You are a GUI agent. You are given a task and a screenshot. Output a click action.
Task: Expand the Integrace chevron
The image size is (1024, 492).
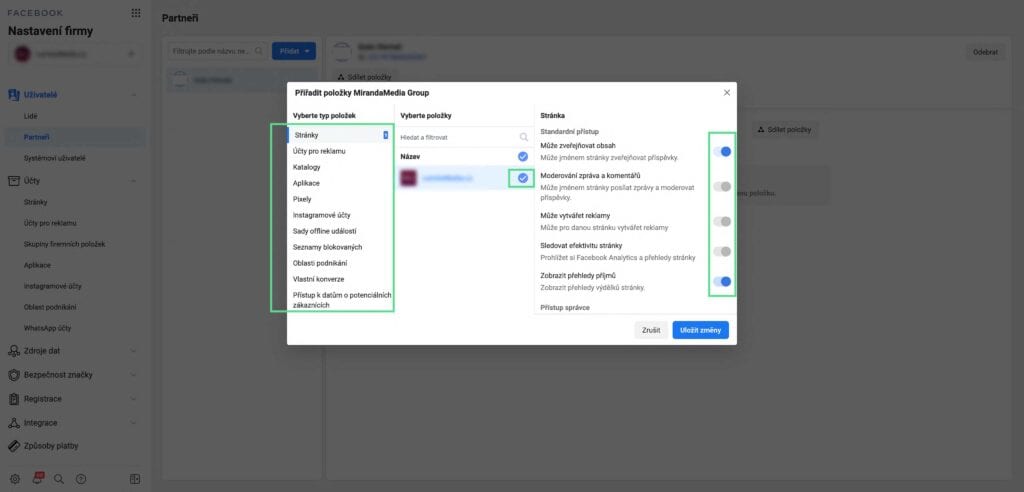coord(134,423)
